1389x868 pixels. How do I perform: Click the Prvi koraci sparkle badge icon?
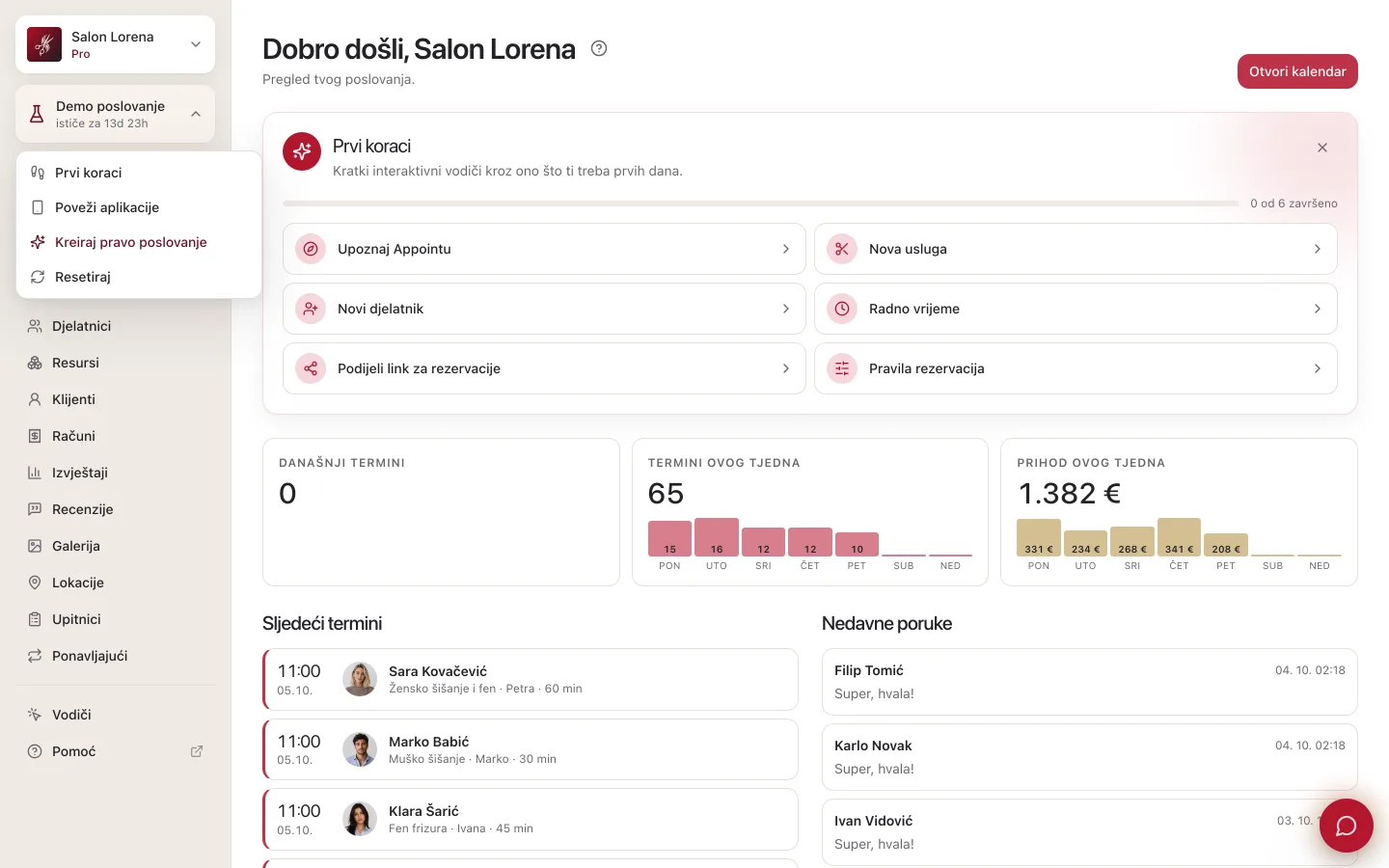coord(302,151)
